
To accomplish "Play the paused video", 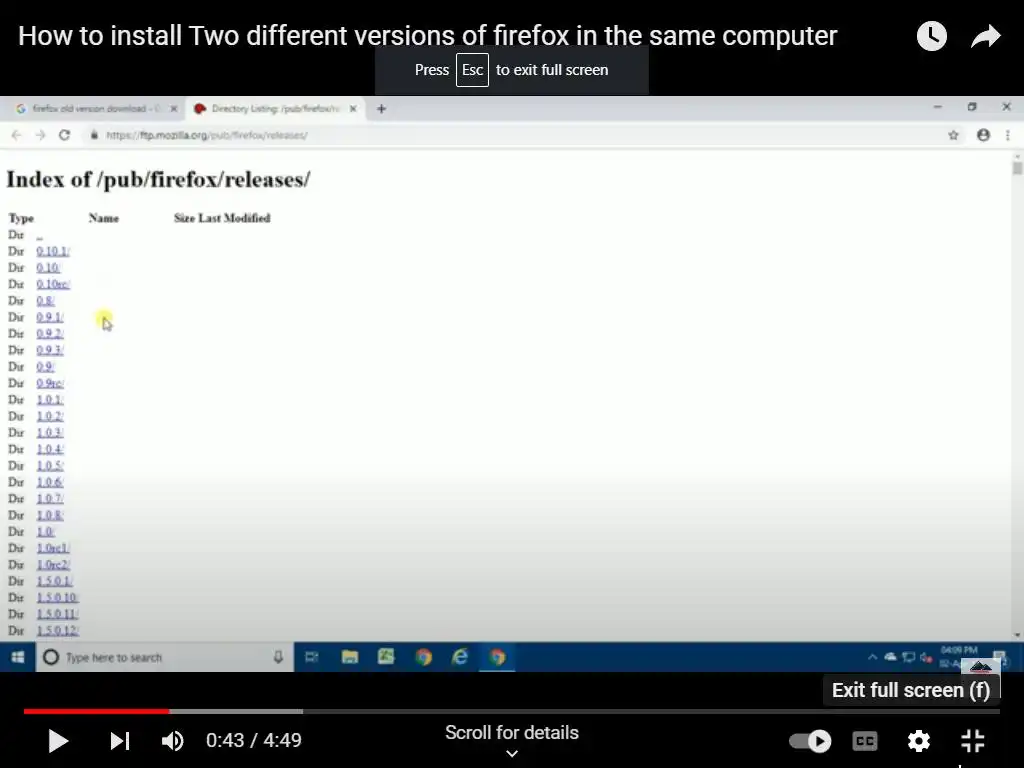I will coord(58,741).
